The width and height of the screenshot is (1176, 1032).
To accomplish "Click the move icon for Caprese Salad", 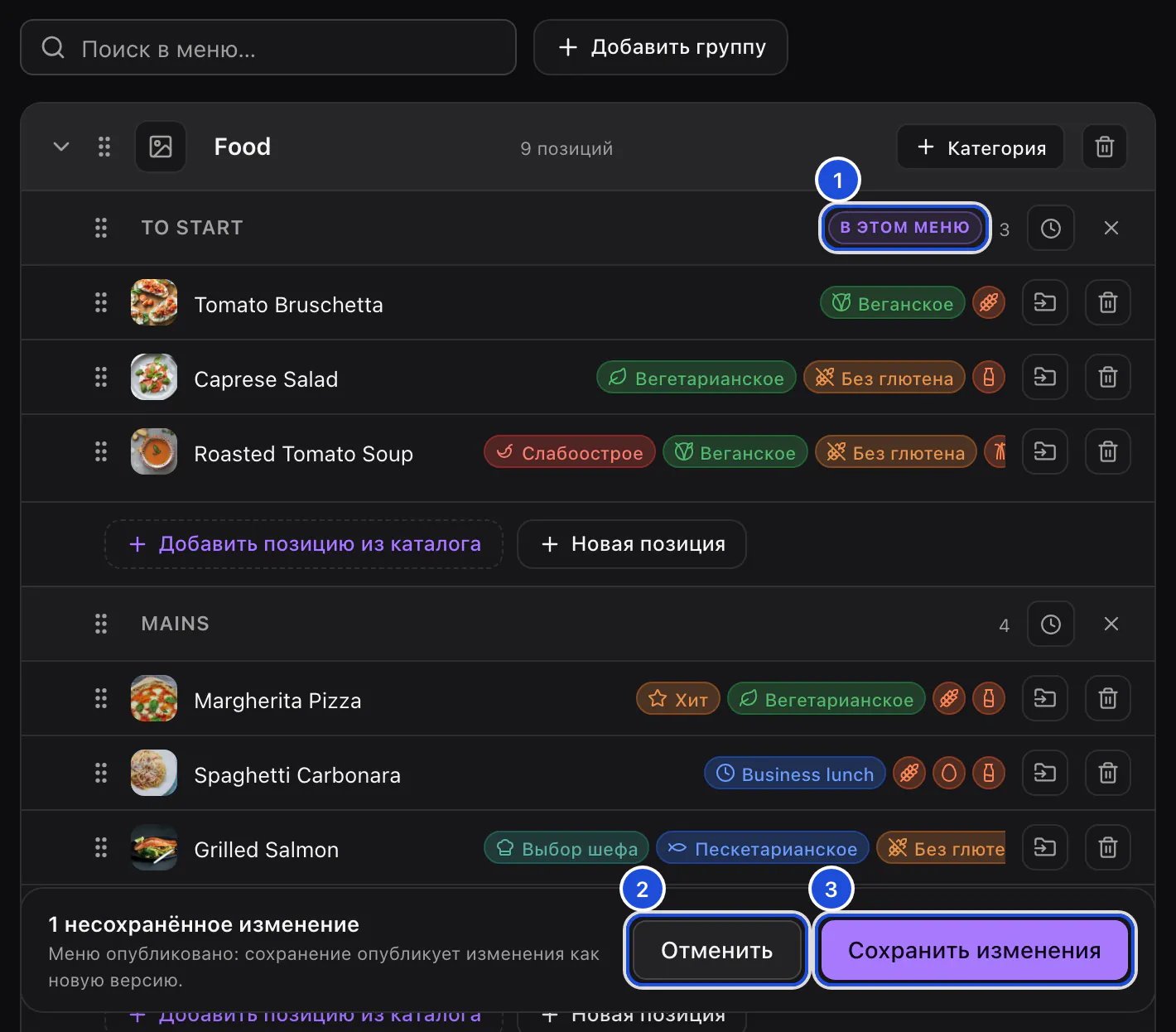I will tap(1045, 378).
